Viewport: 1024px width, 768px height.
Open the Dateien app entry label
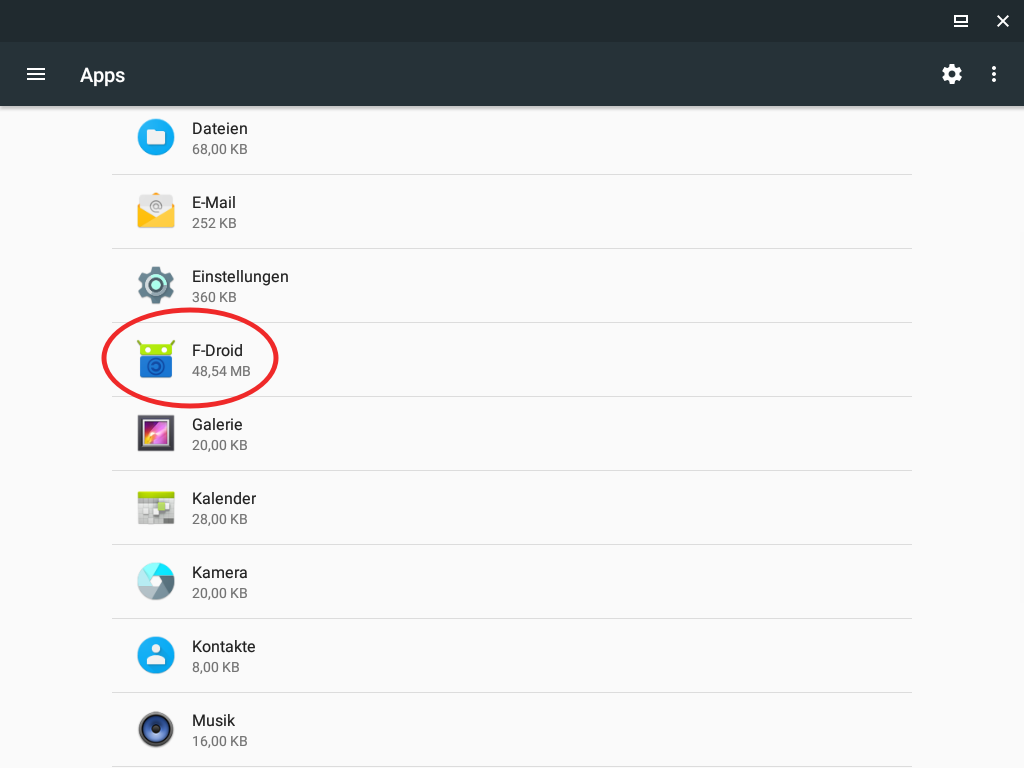tap(219, 129)
